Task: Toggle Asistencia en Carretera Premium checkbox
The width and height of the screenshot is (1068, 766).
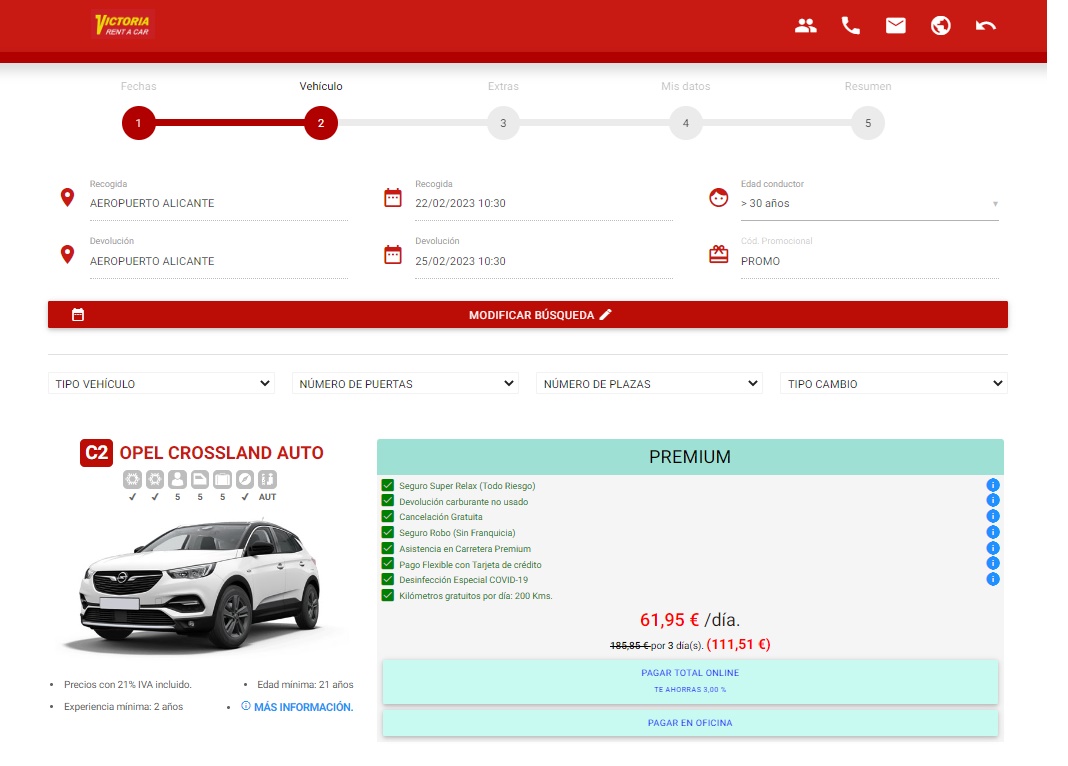Action: (388, 548)
